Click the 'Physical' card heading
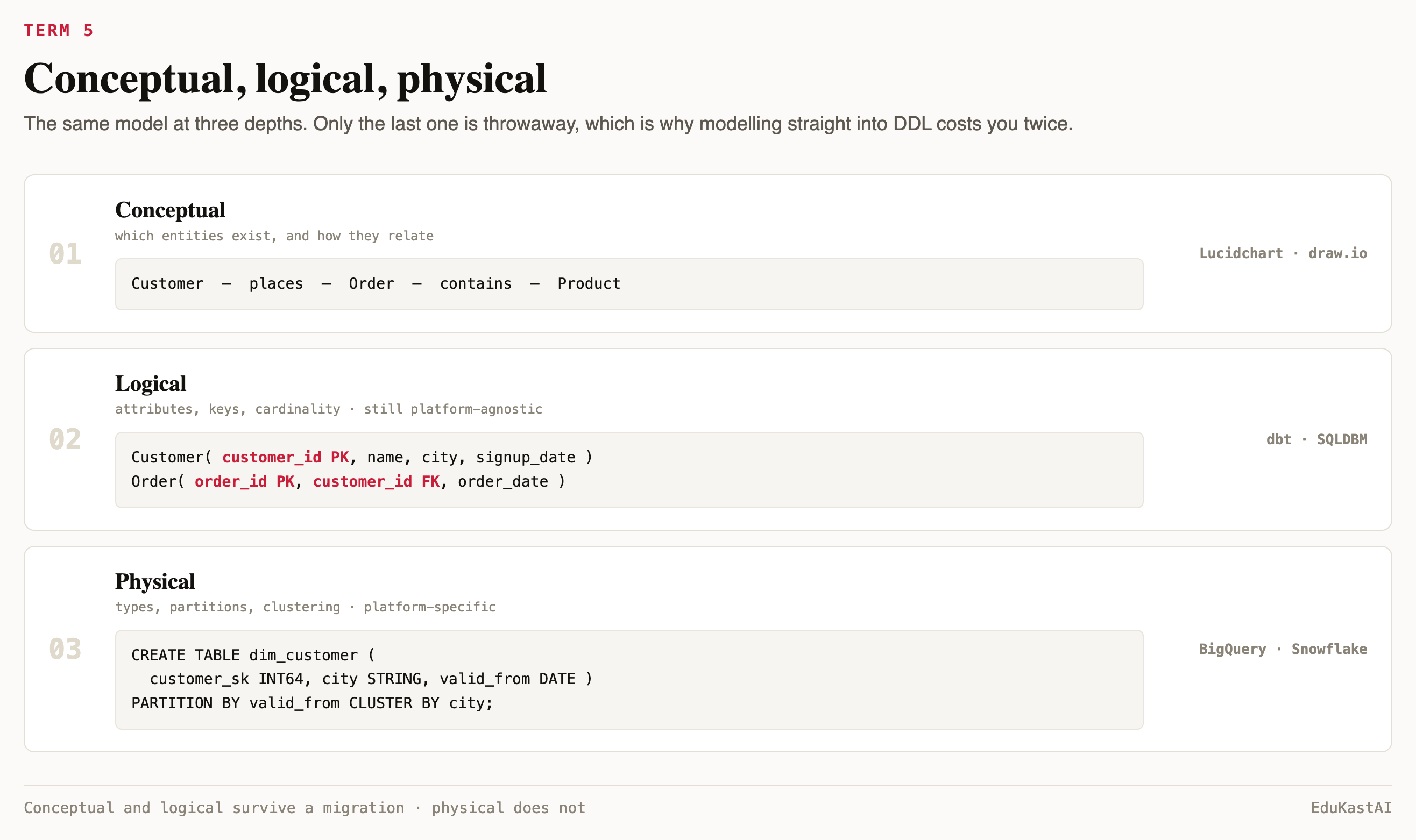Image resolution: width=1416 pixels, height=840 pixels. pyautogui.click(x=155, y=582)
